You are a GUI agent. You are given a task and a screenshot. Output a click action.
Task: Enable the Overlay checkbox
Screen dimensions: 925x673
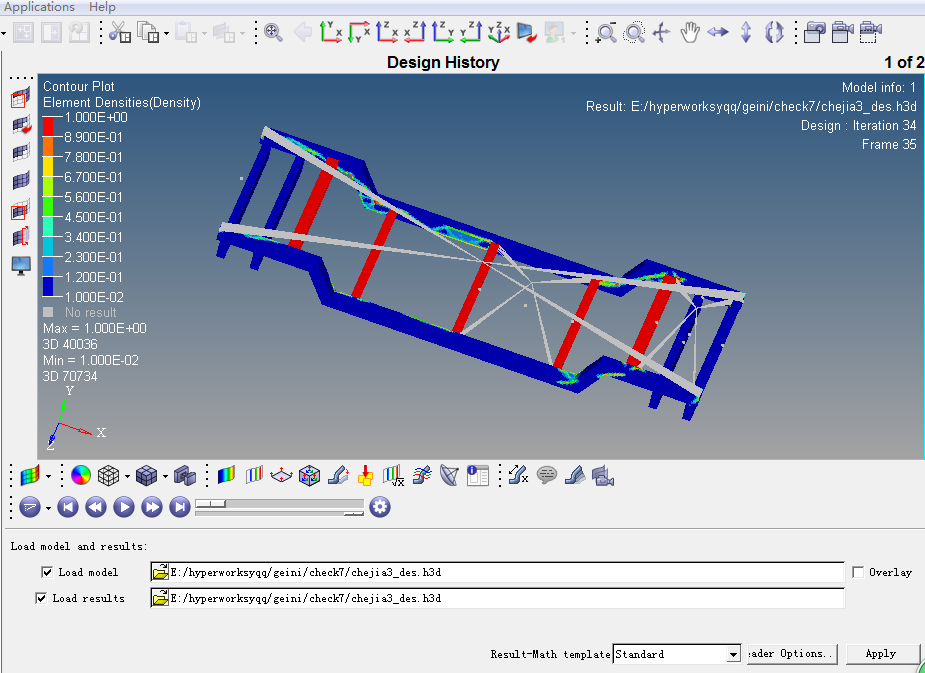coord(858,572)
